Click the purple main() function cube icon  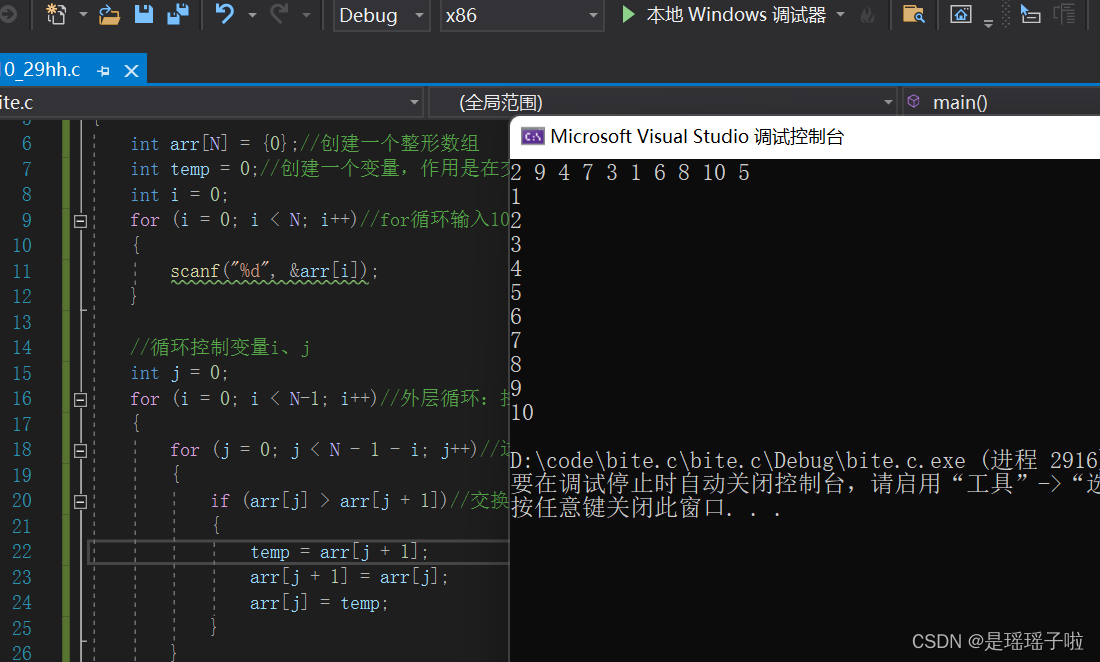coord(913,102)
